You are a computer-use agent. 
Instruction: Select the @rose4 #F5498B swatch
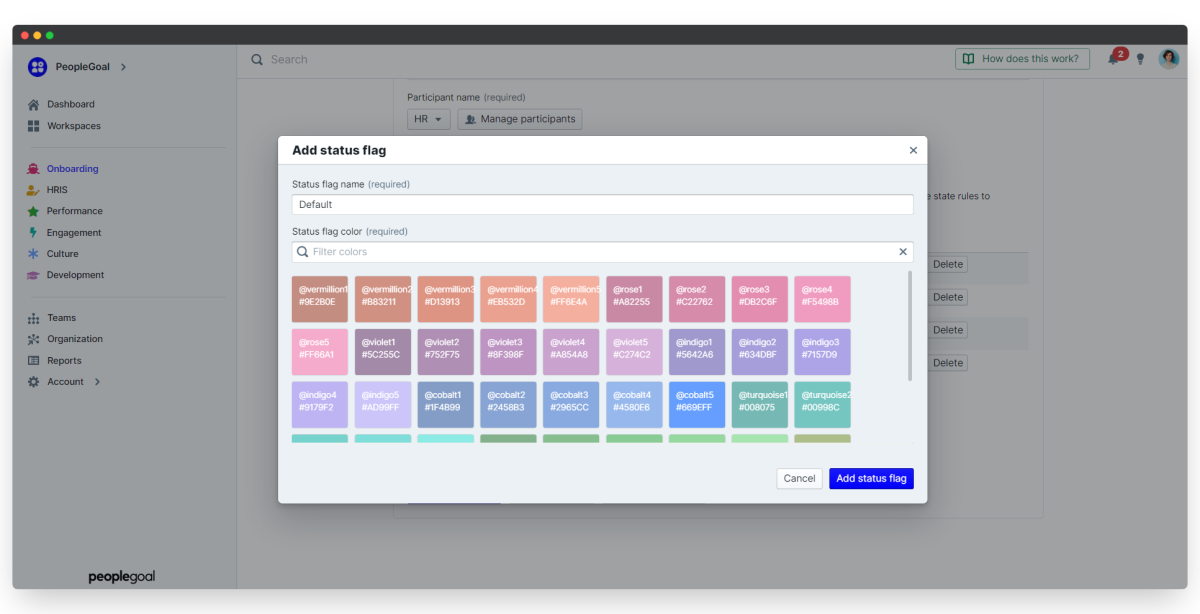[x=823, y=299]
